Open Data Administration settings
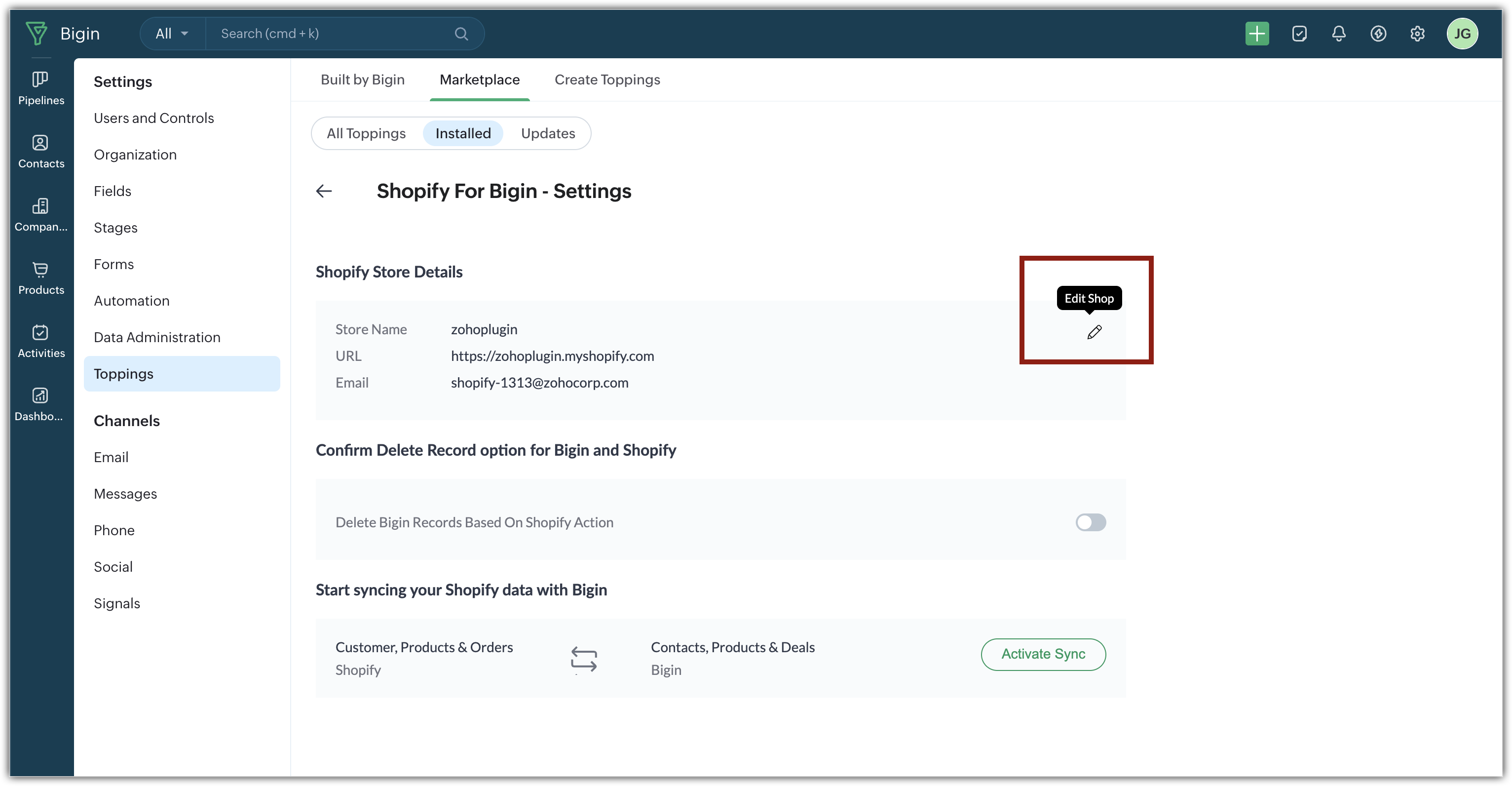Viewport: 1512px width, 786px height. [157, 337]
